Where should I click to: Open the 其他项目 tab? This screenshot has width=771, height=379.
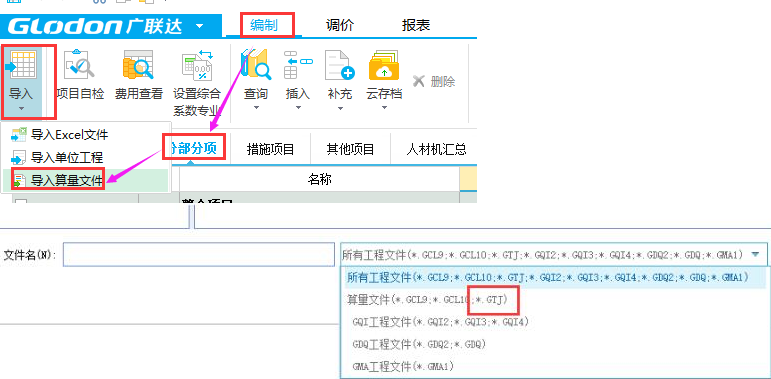click(350, 148)
